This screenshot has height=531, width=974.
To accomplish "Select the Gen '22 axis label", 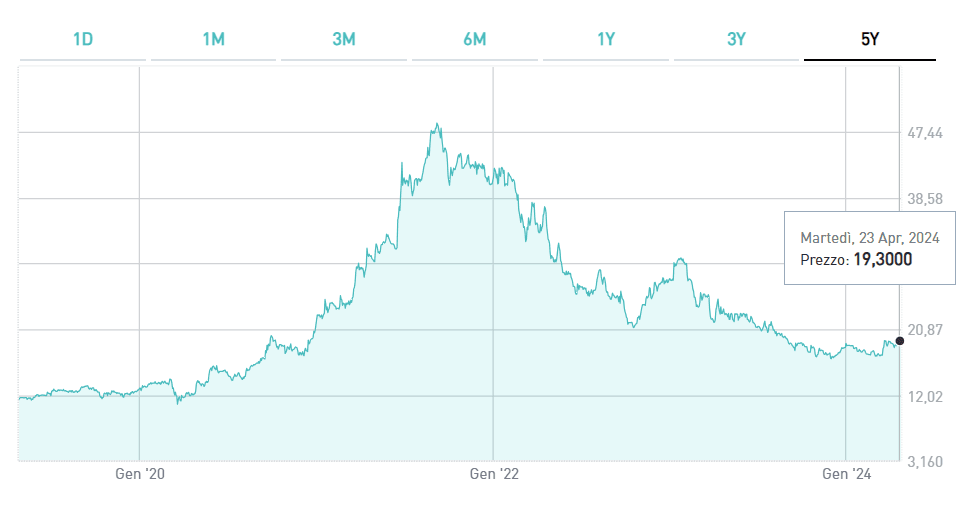I will (494, 474).
